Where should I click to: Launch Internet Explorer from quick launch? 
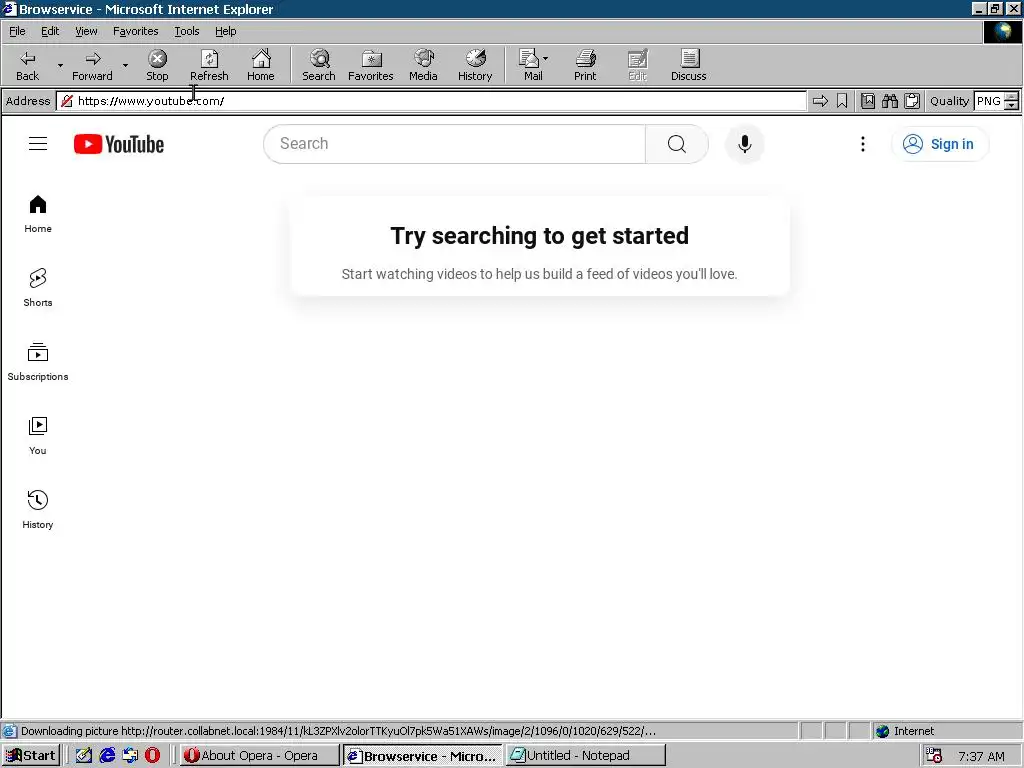point(107,756)
